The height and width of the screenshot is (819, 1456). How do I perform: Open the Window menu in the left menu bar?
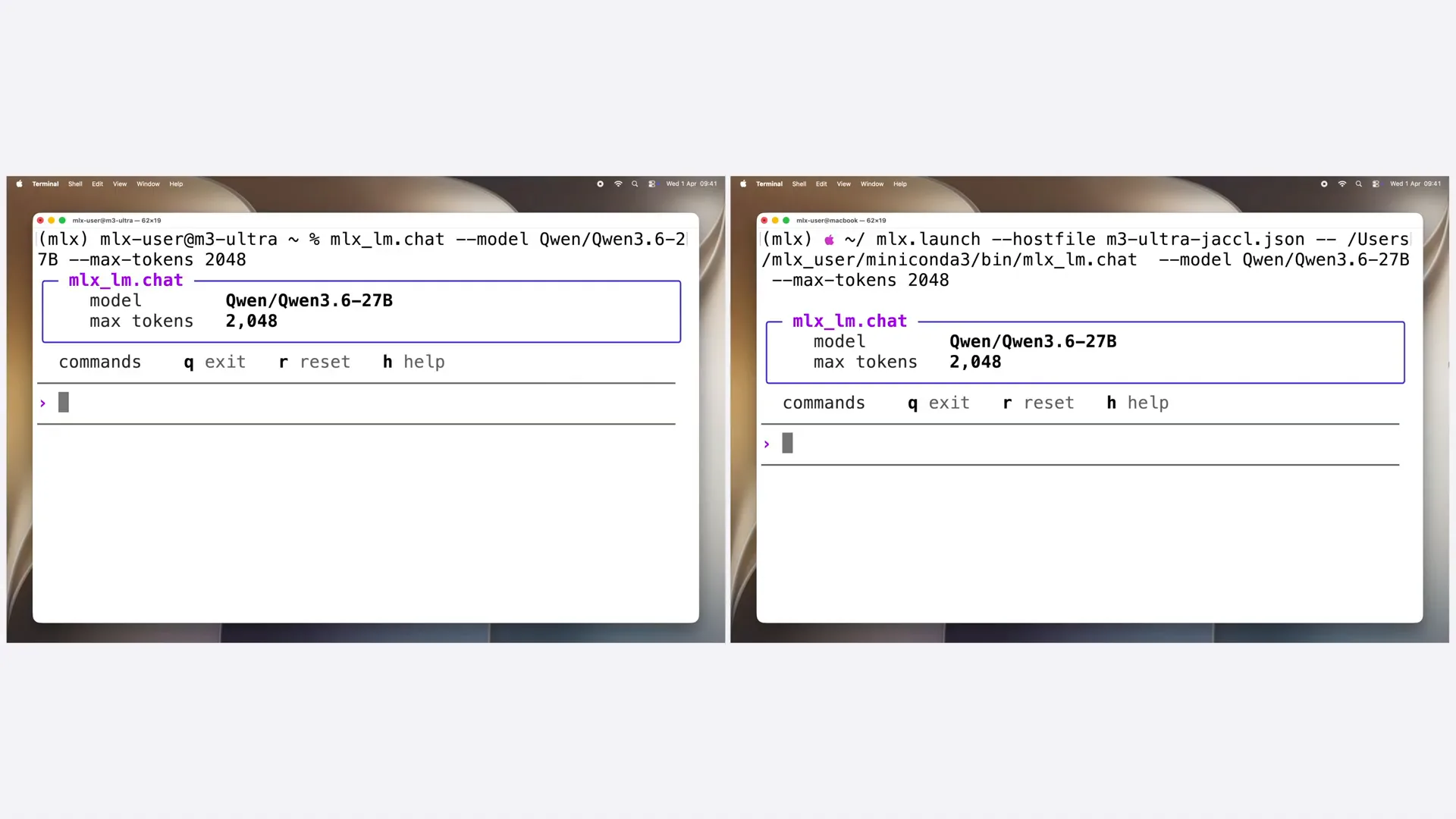tap(148, 184)
